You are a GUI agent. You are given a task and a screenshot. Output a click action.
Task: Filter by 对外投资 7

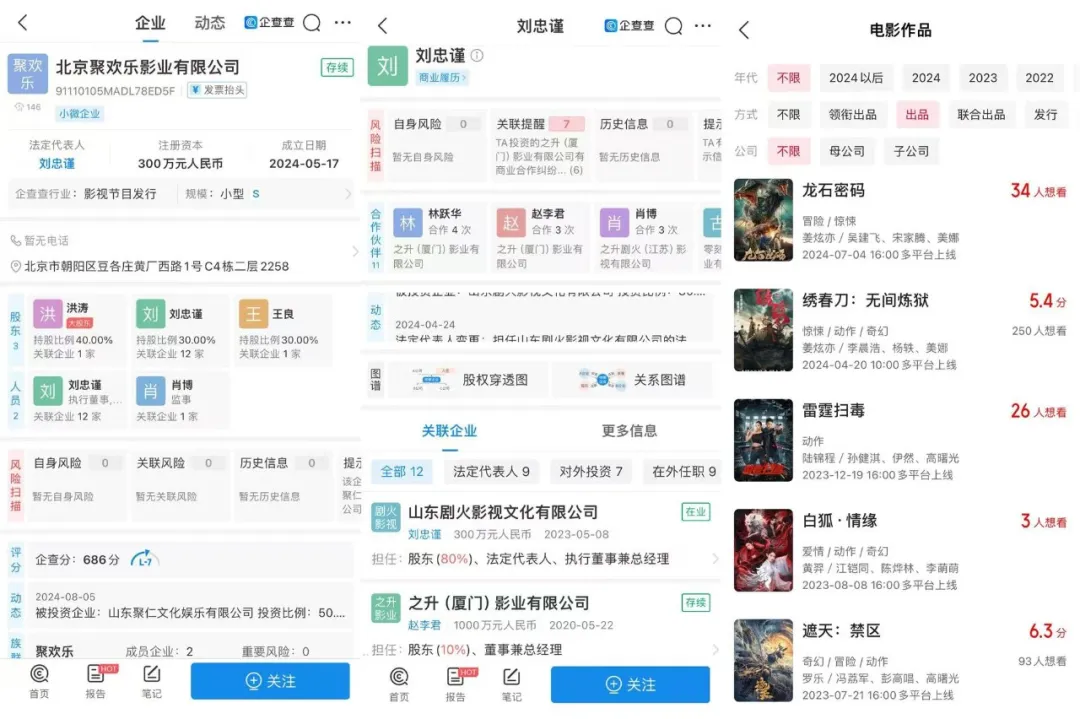[590, 472]
